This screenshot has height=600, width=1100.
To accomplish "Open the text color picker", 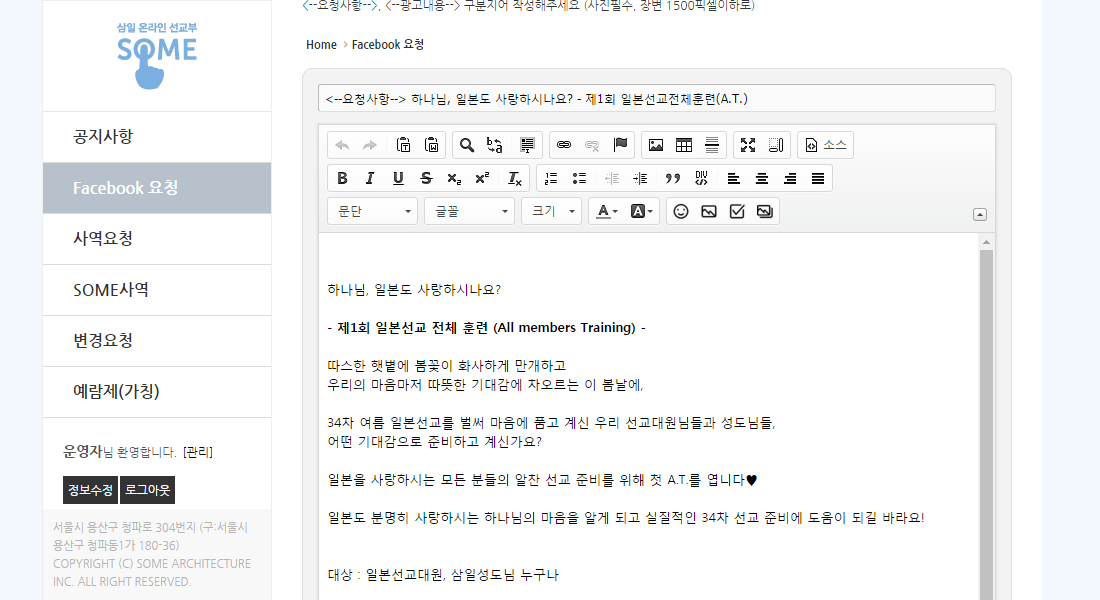I will click(604, 211).
